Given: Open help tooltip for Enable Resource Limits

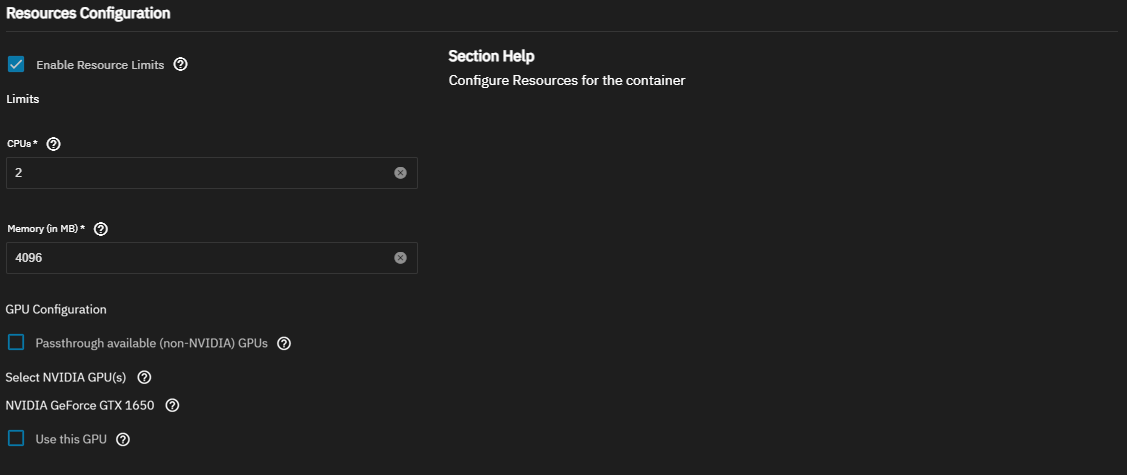Looking at the screenshot, I should pos(181,64).
